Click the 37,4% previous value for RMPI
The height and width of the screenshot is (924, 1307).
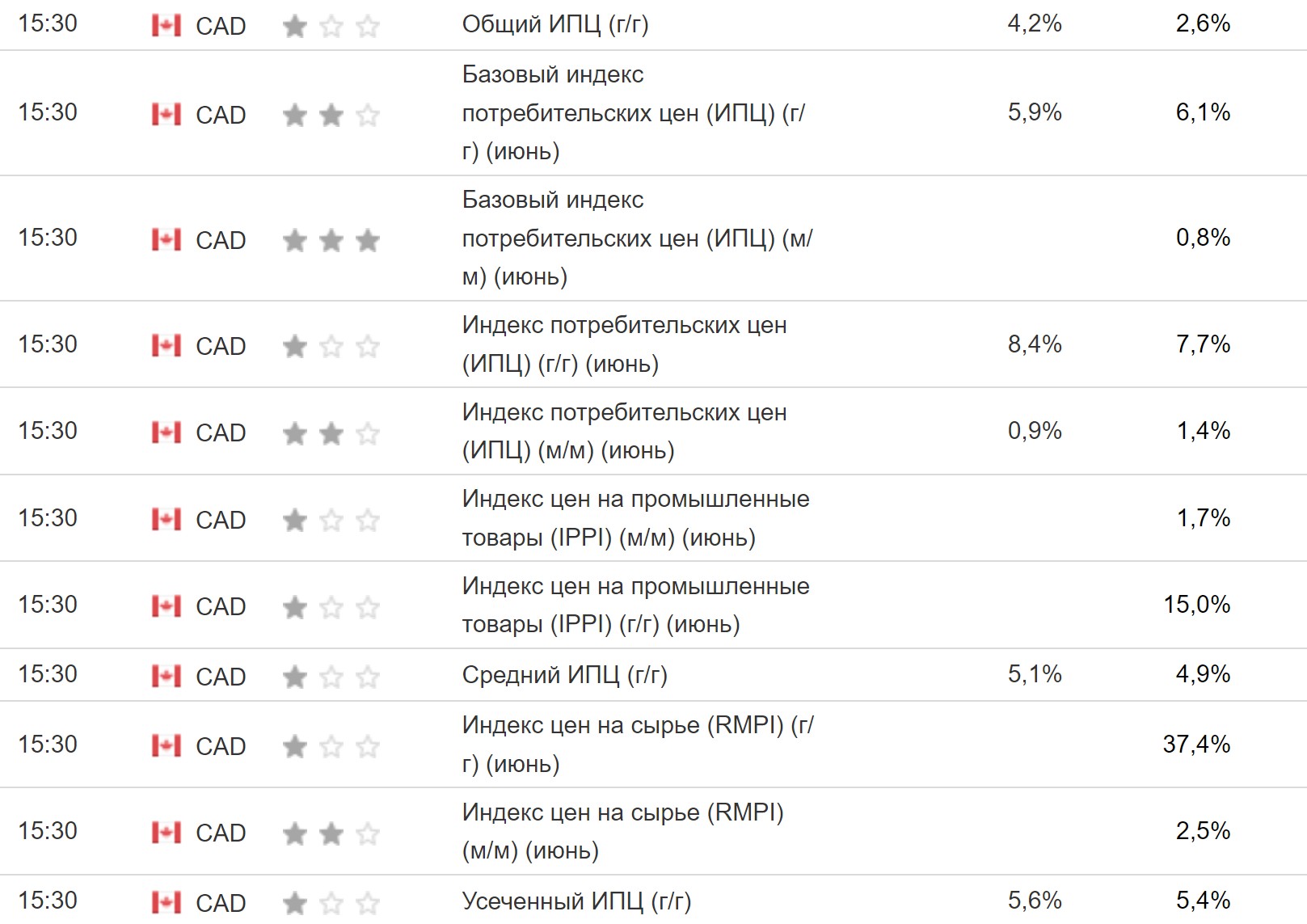[1196, 744]
